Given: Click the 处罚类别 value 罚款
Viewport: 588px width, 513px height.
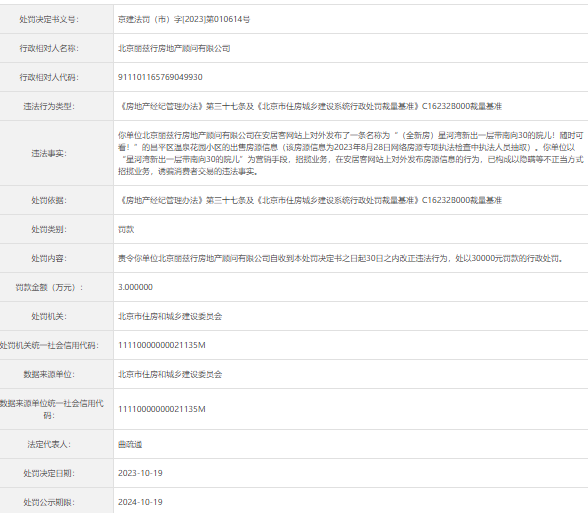Looking at the screenshot, I should pyautogui.click(x=126, y=230).
